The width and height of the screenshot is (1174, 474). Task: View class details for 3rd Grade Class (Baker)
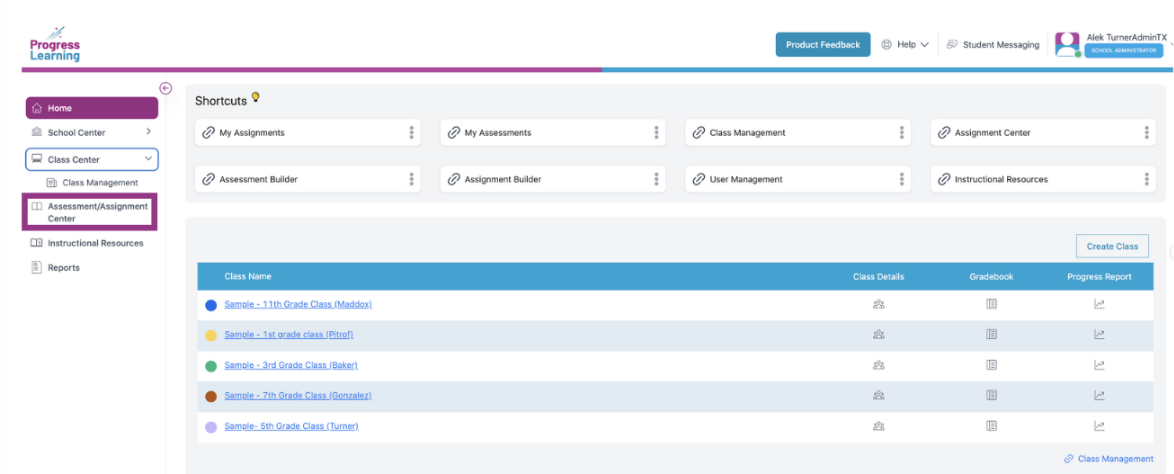878,365
